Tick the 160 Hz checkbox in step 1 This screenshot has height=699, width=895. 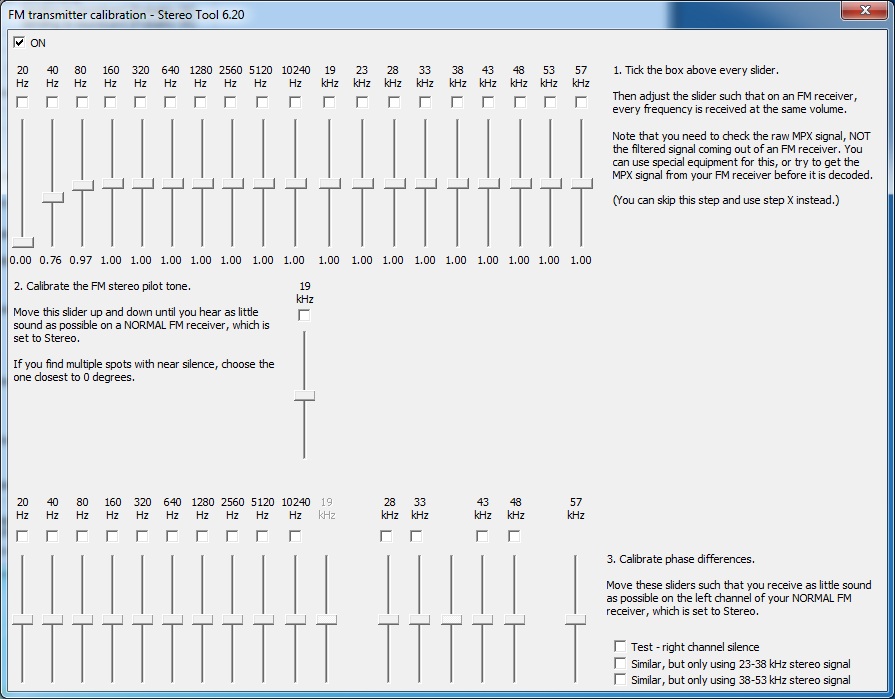pyautogui.click(x=111, y=102)
